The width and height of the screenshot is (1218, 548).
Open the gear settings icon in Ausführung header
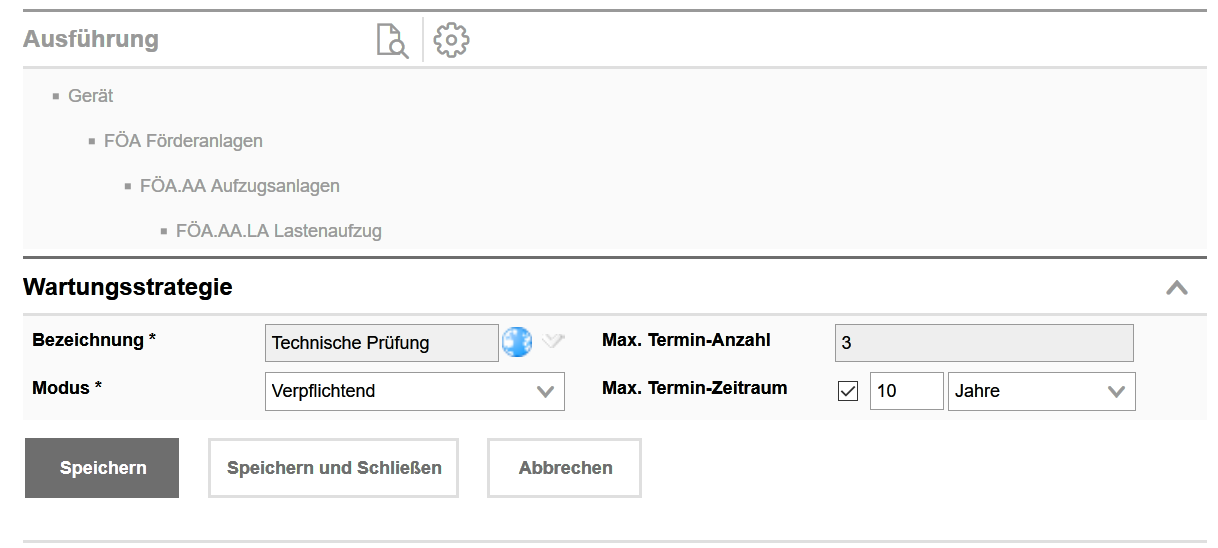(452, 40)
